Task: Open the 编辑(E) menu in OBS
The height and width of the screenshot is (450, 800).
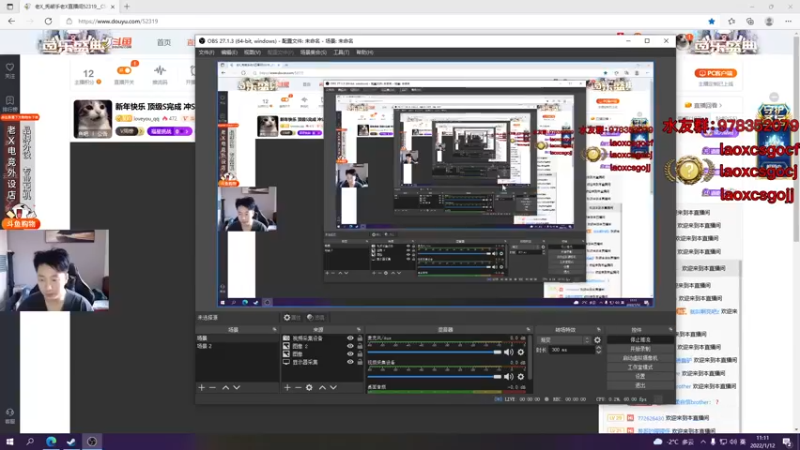Action: pos(229,52)
